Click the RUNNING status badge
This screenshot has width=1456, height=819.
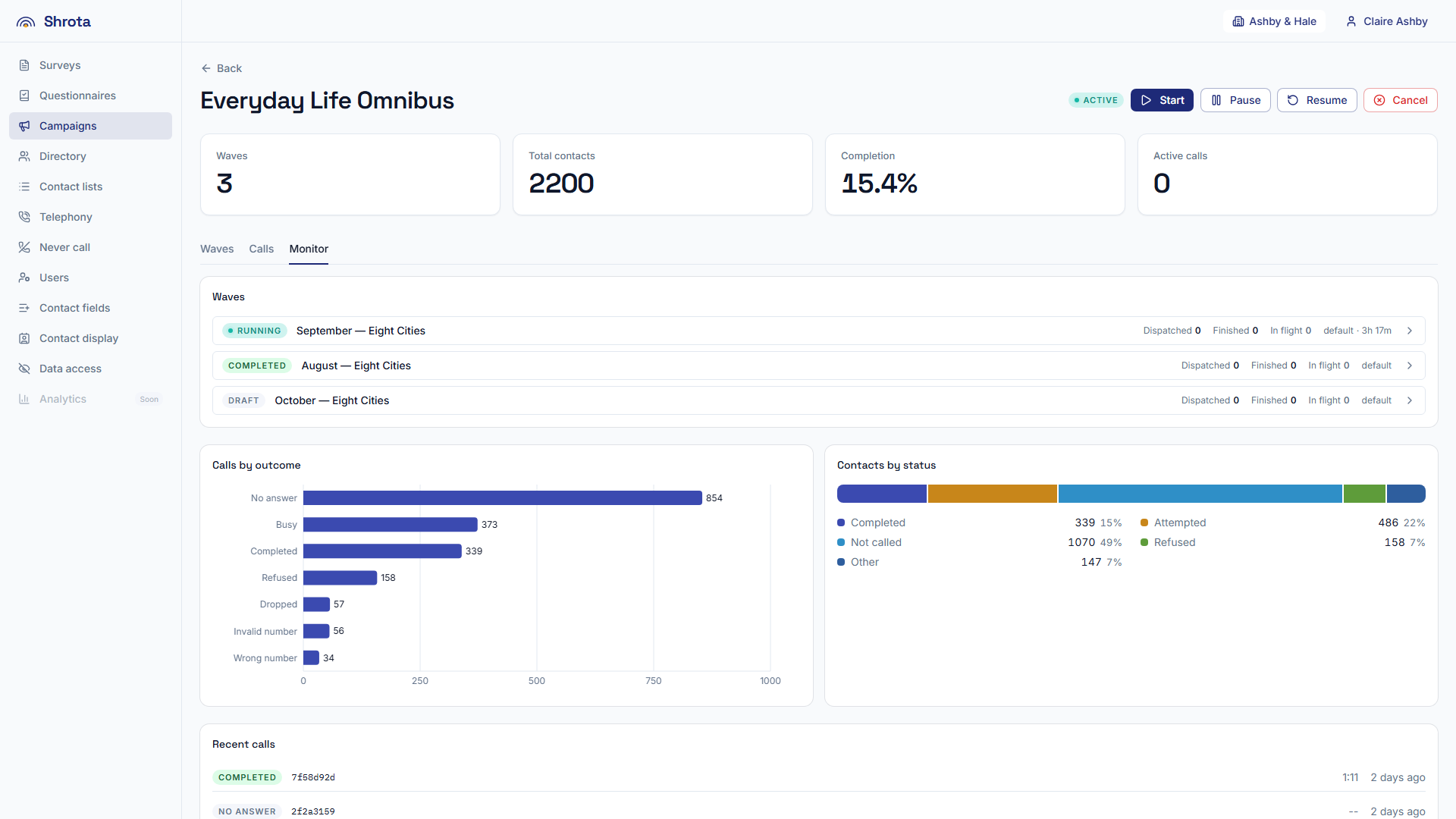[255, 331]
